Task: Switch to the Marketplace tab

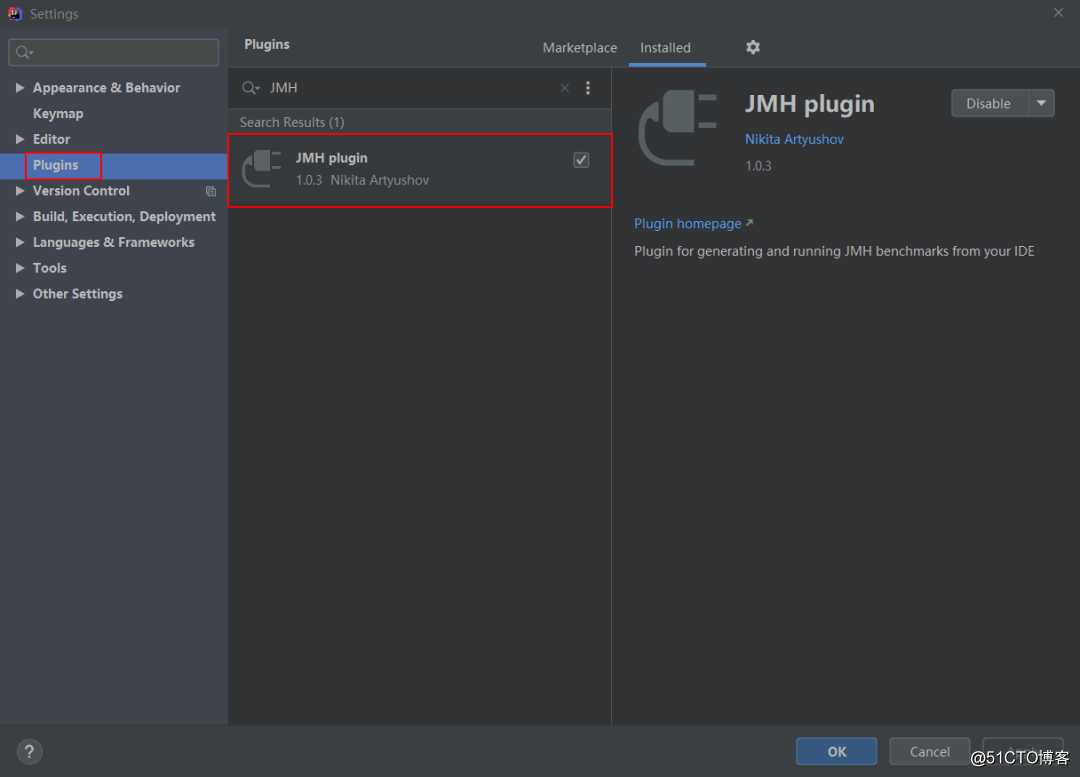Action: (x=579, y=48)
